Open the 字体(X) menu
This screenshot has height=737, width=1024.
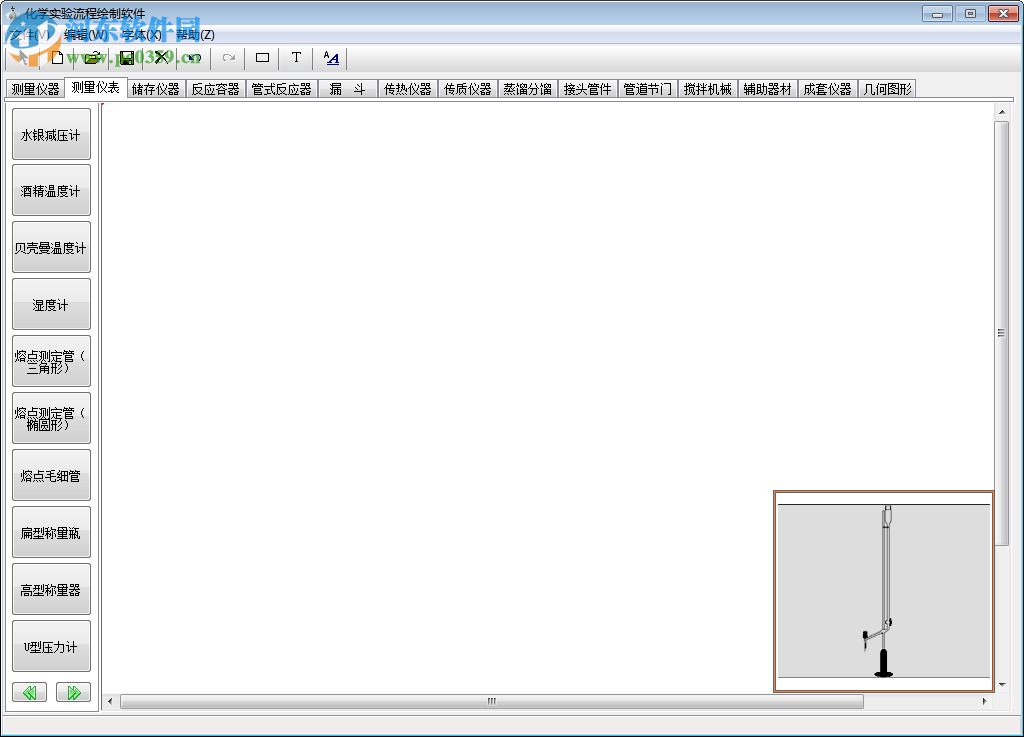coord(142,35)
